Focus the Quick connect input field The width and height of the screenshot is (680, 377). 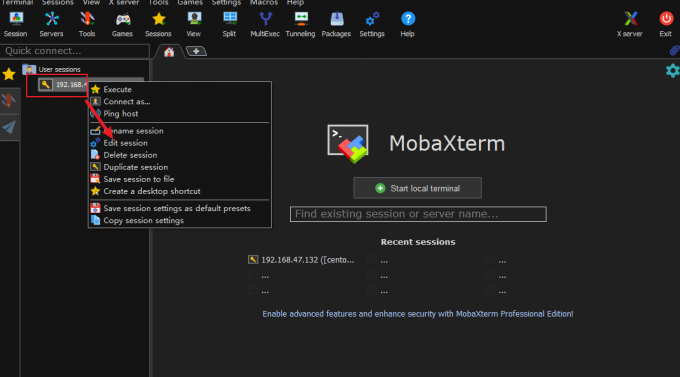click(x=75, y=51)
